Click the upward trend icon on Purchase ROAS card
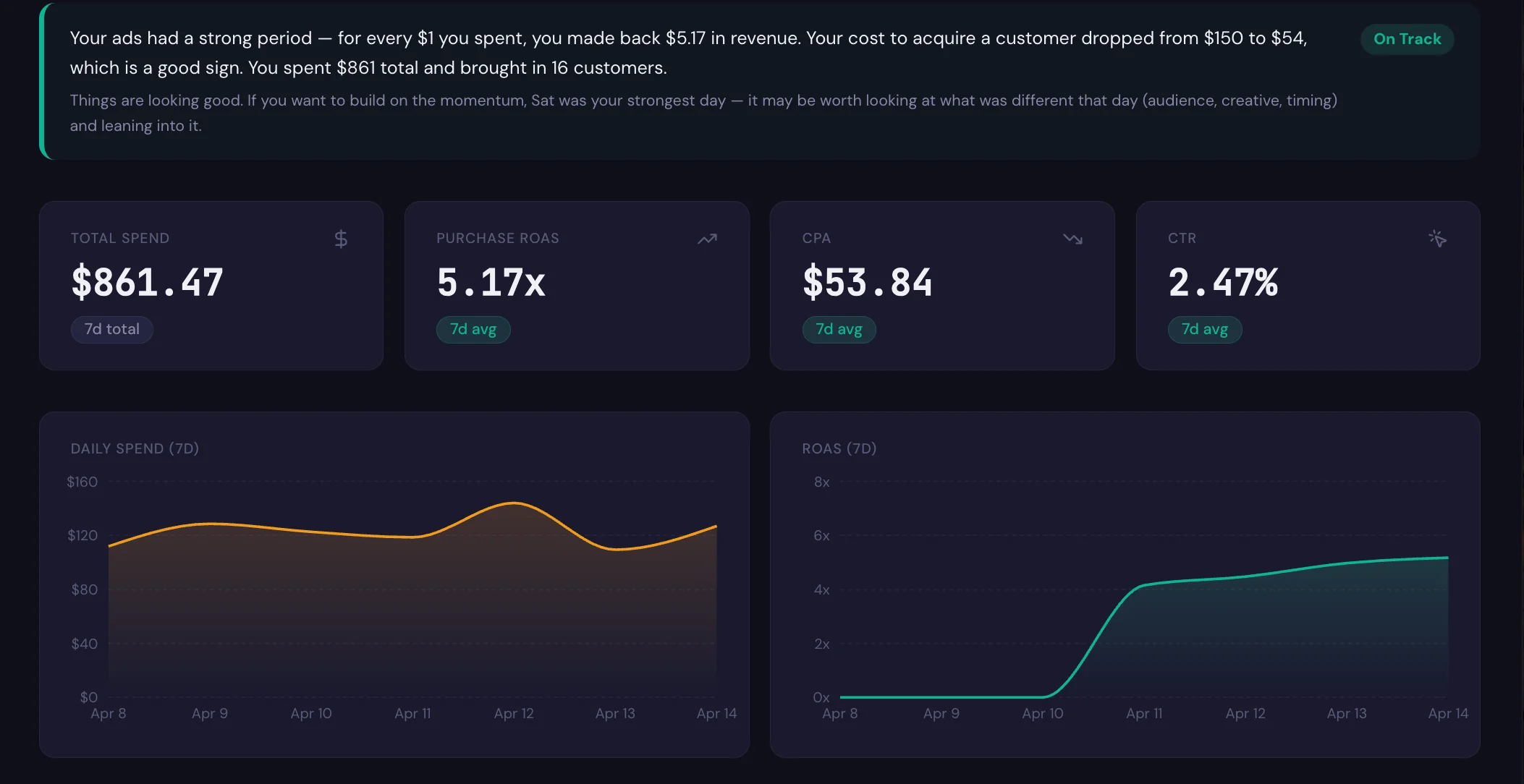The width and height of the screenshot is (1524, 784). [707, 238]
